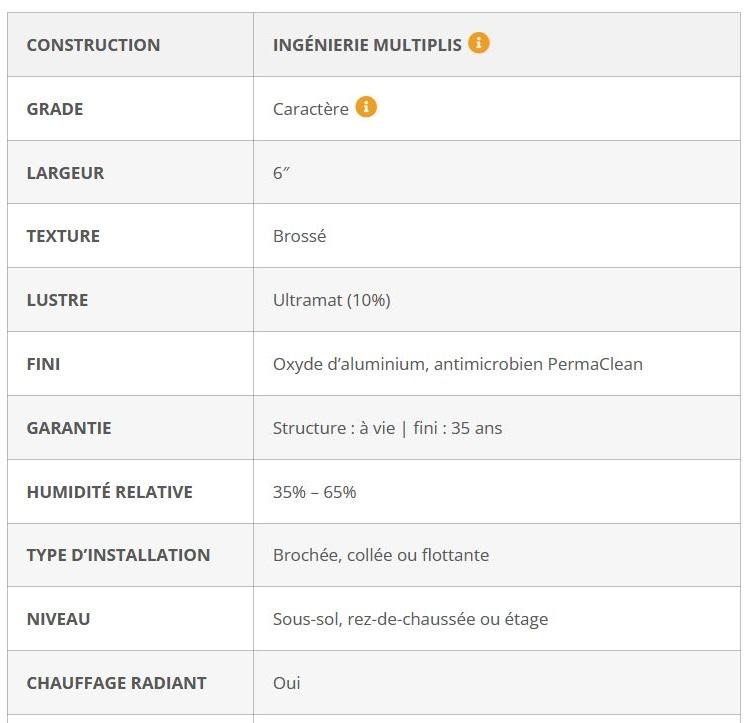Image resolution: width=754 pixels, height=723 pixels.
Task: Click the INGÉNIERIE MULTIPLIS heading text
Action: coord(367,45)
